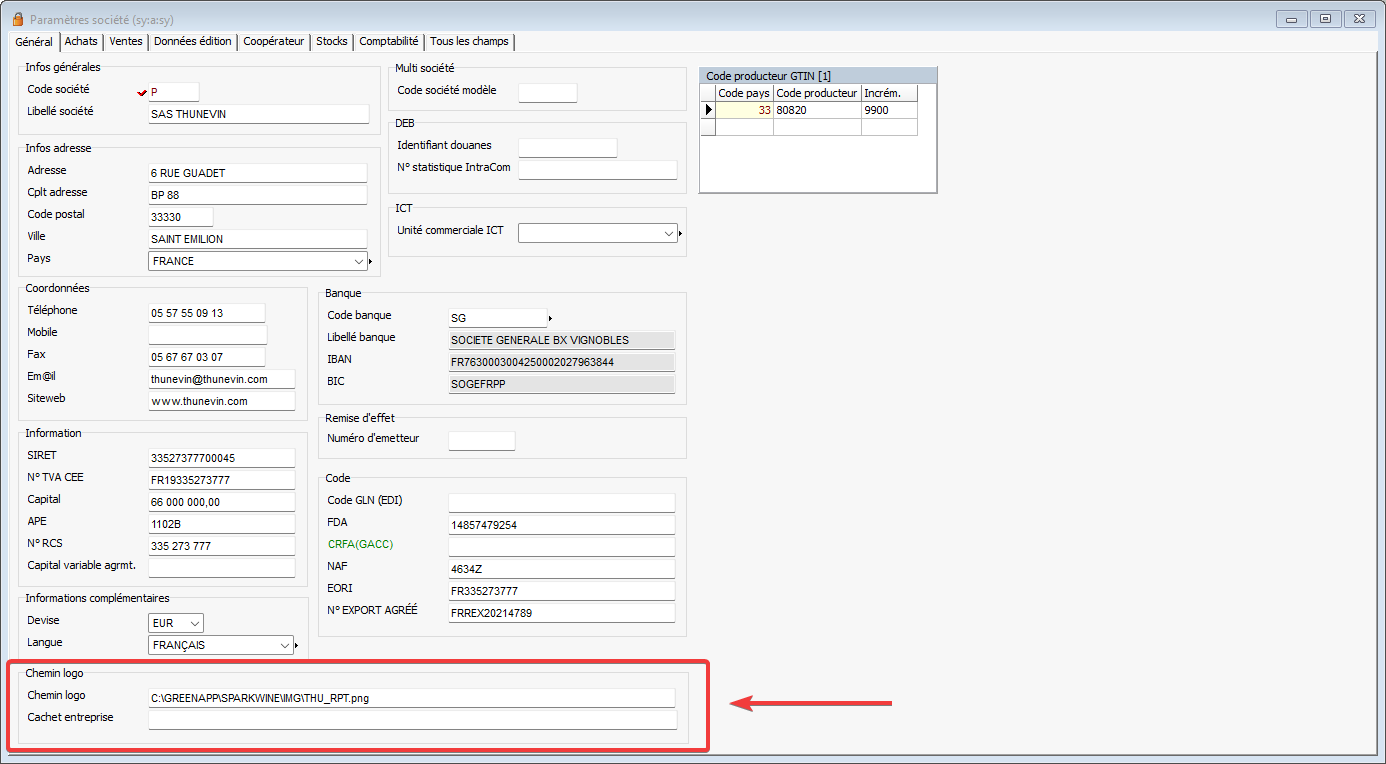Image resolution: width=1386 pixels, height=764 pixels.
Task: Select the GTIN row indicator triangle
Action: (708, 110)
